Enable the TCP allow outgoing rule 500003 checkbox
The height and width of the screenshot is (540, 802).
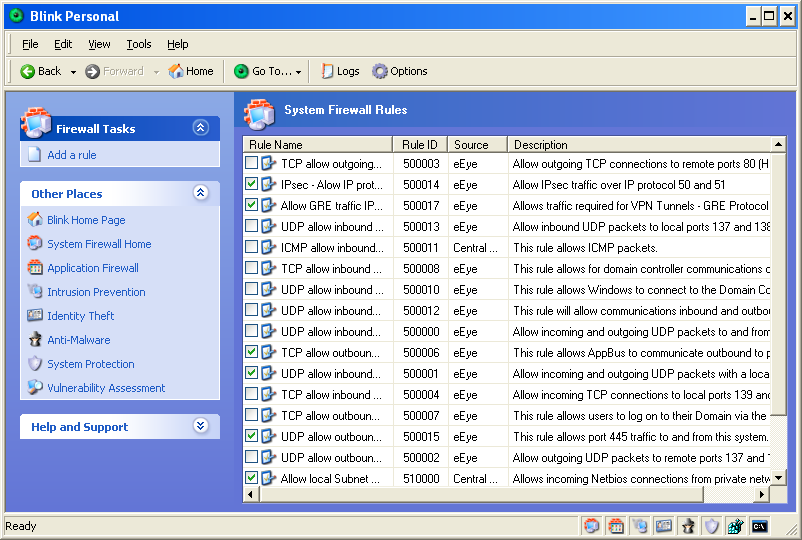click(251, 163)
